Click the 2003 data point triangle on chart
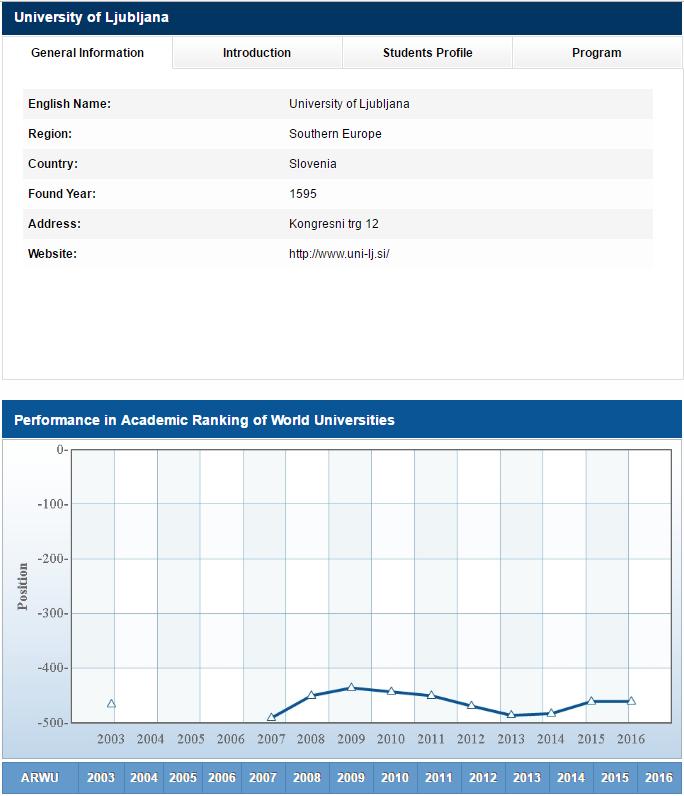This screenshot has height=796, width=684. (x=112, y=704)
